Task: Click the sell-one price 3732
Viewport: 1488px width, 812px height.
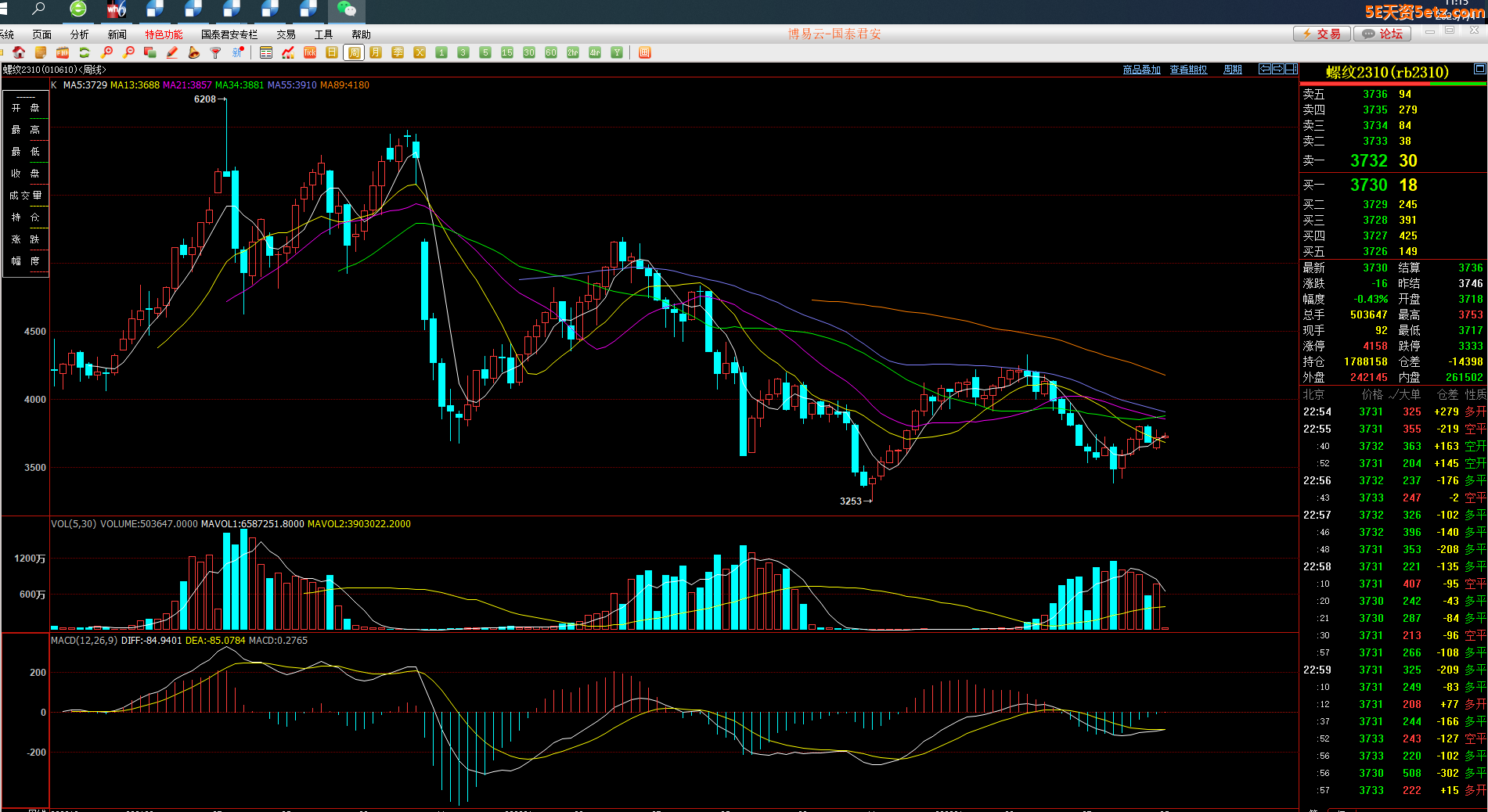Action: [x=1368, y=161]
